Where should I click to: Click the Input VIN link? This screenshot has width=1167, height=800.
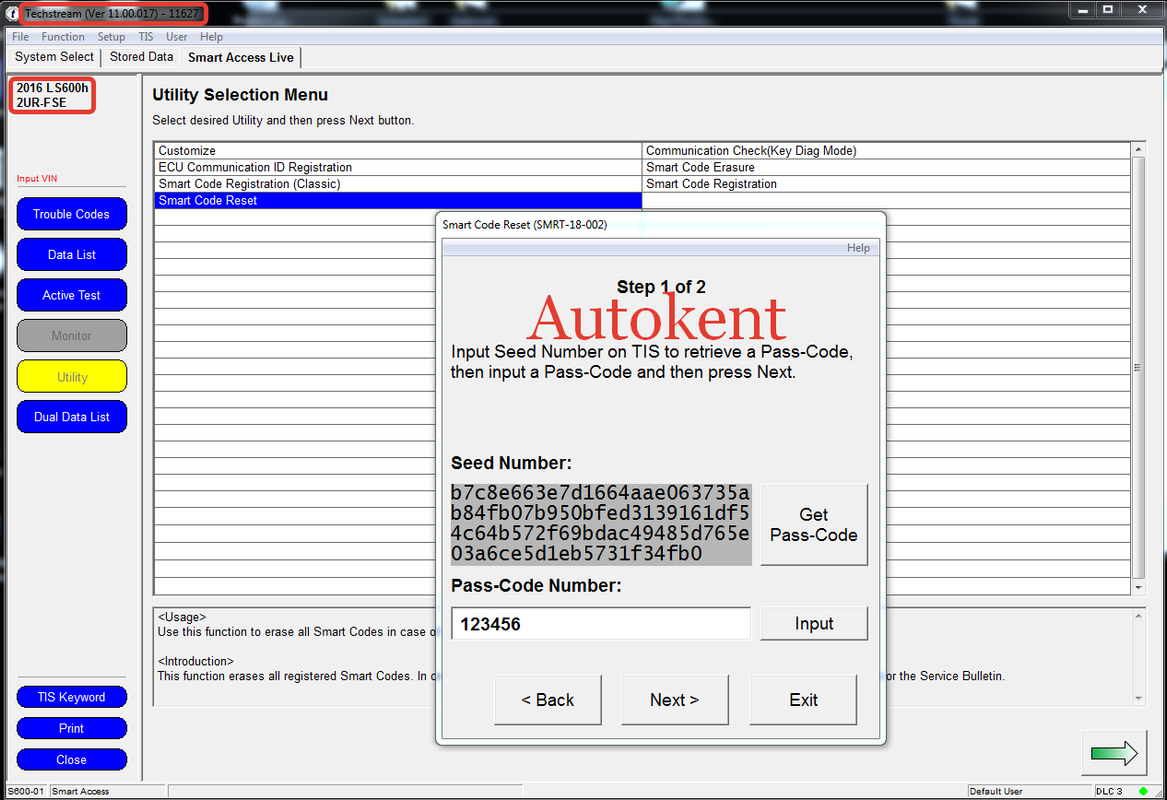click(36, 179)
